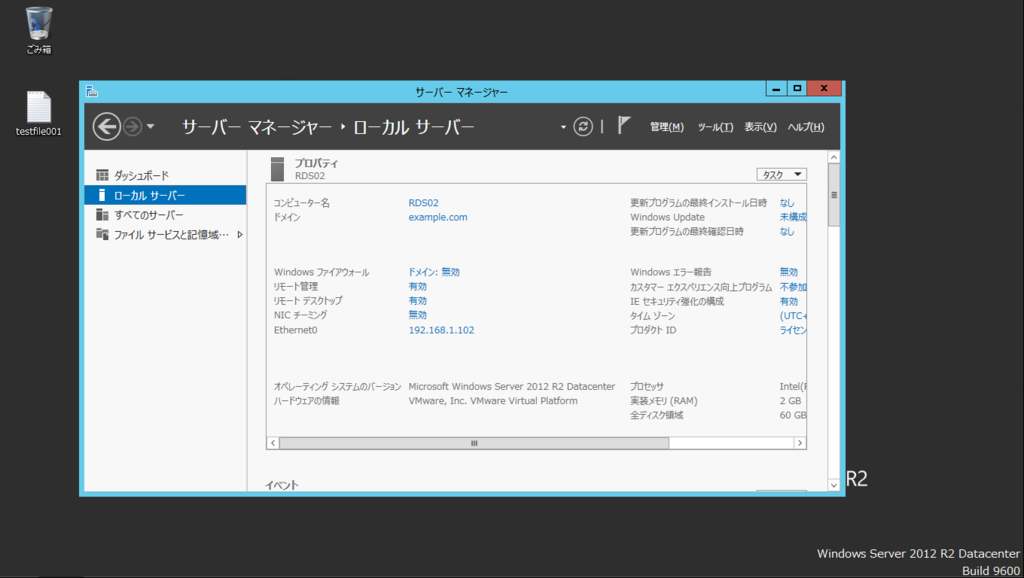Viewport: 1024px width, 578px height.
Task: Click the VMware Virtual Platform hardware text
Action: [x=492, y=400]
